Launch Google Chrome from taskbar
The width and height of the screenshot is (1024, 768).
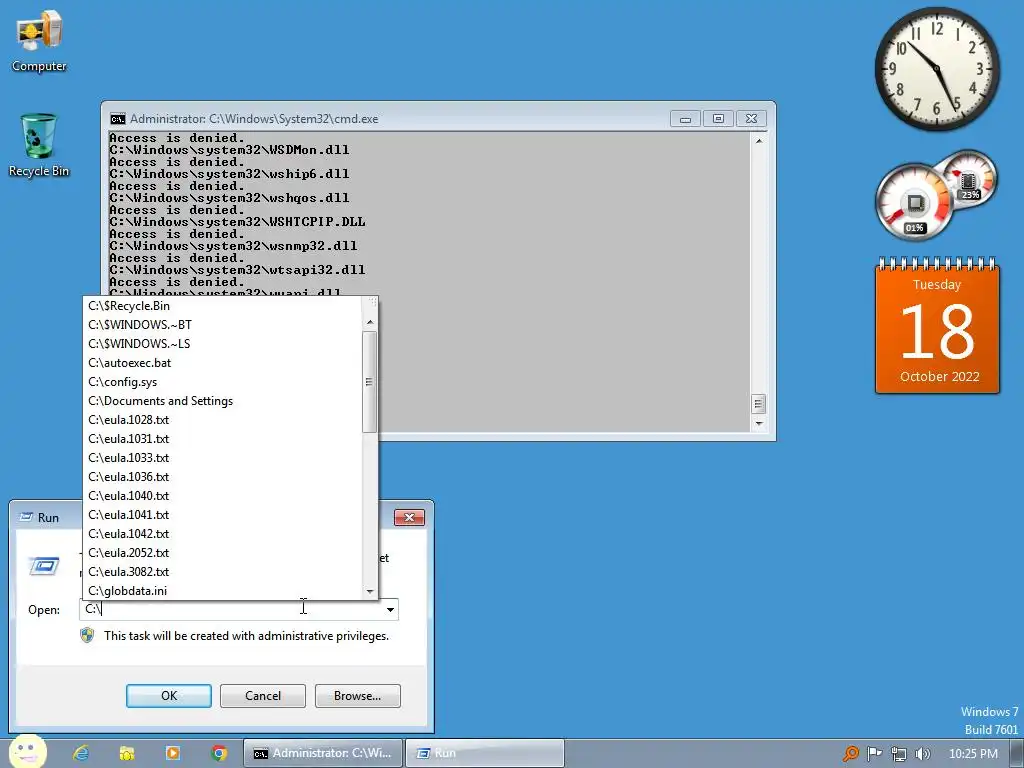pos(219,753)
